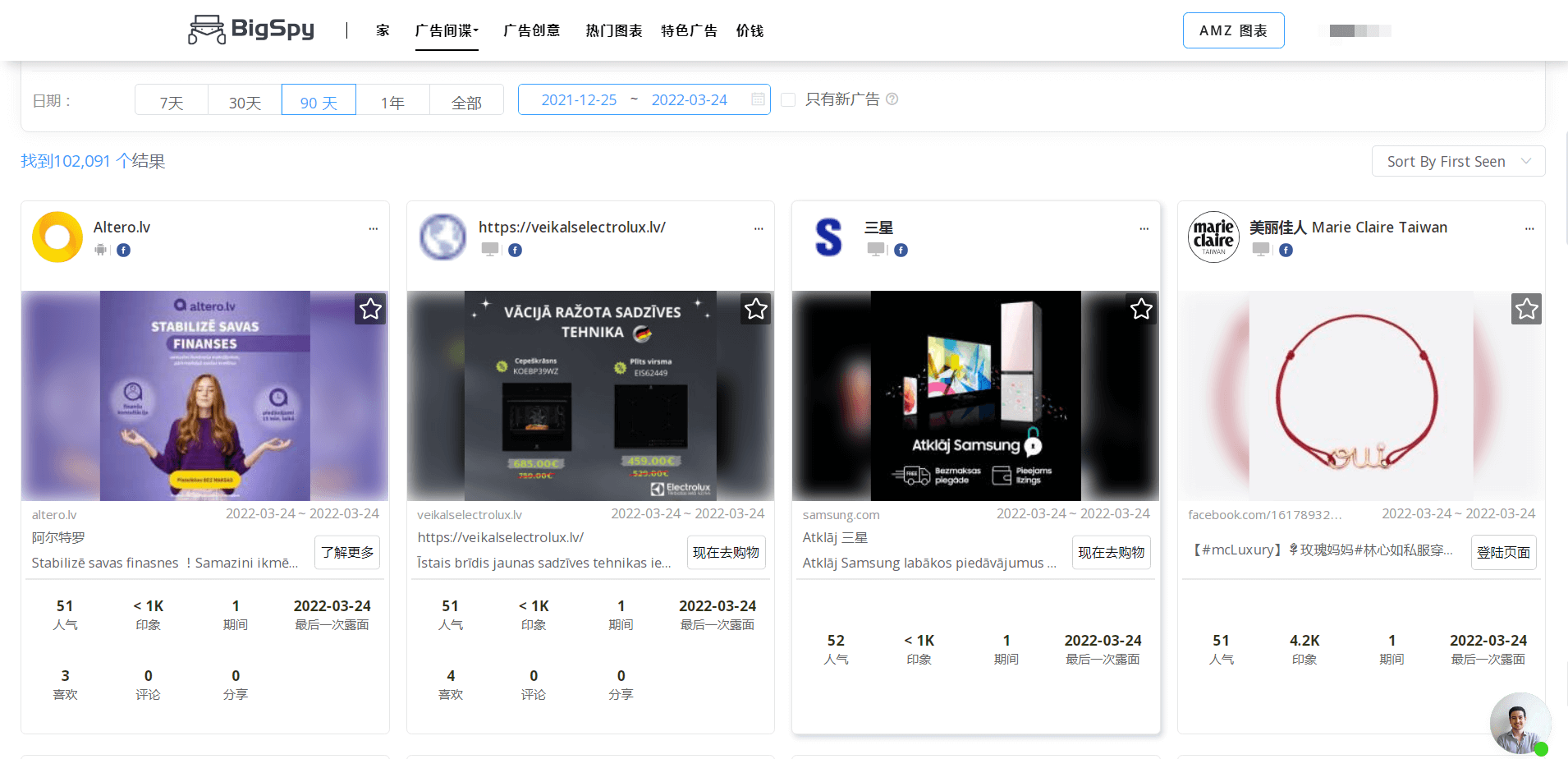The width and height of the screenshot is (1568, 759).
Task: Star the Marie Claire Taiwan bracelet ad
Action: click(x=1526, y=309)
